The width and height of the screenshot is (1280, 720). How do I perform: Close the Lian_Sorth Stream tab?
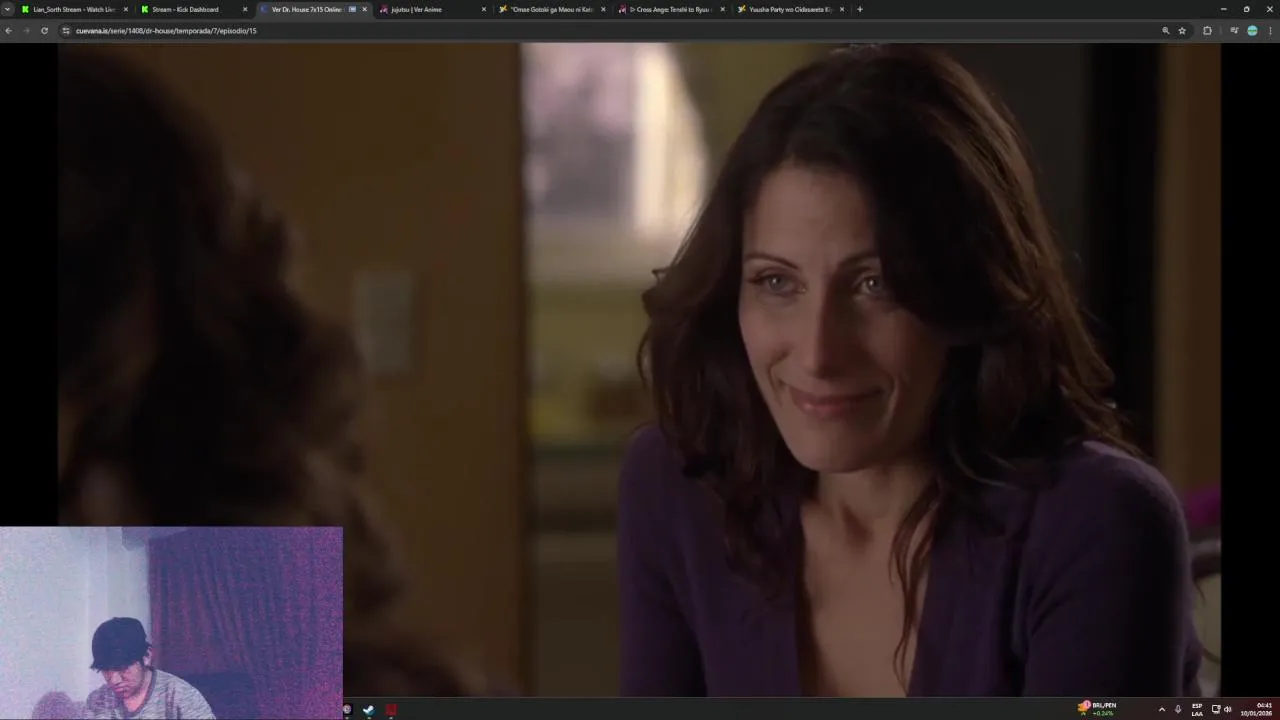125,9
